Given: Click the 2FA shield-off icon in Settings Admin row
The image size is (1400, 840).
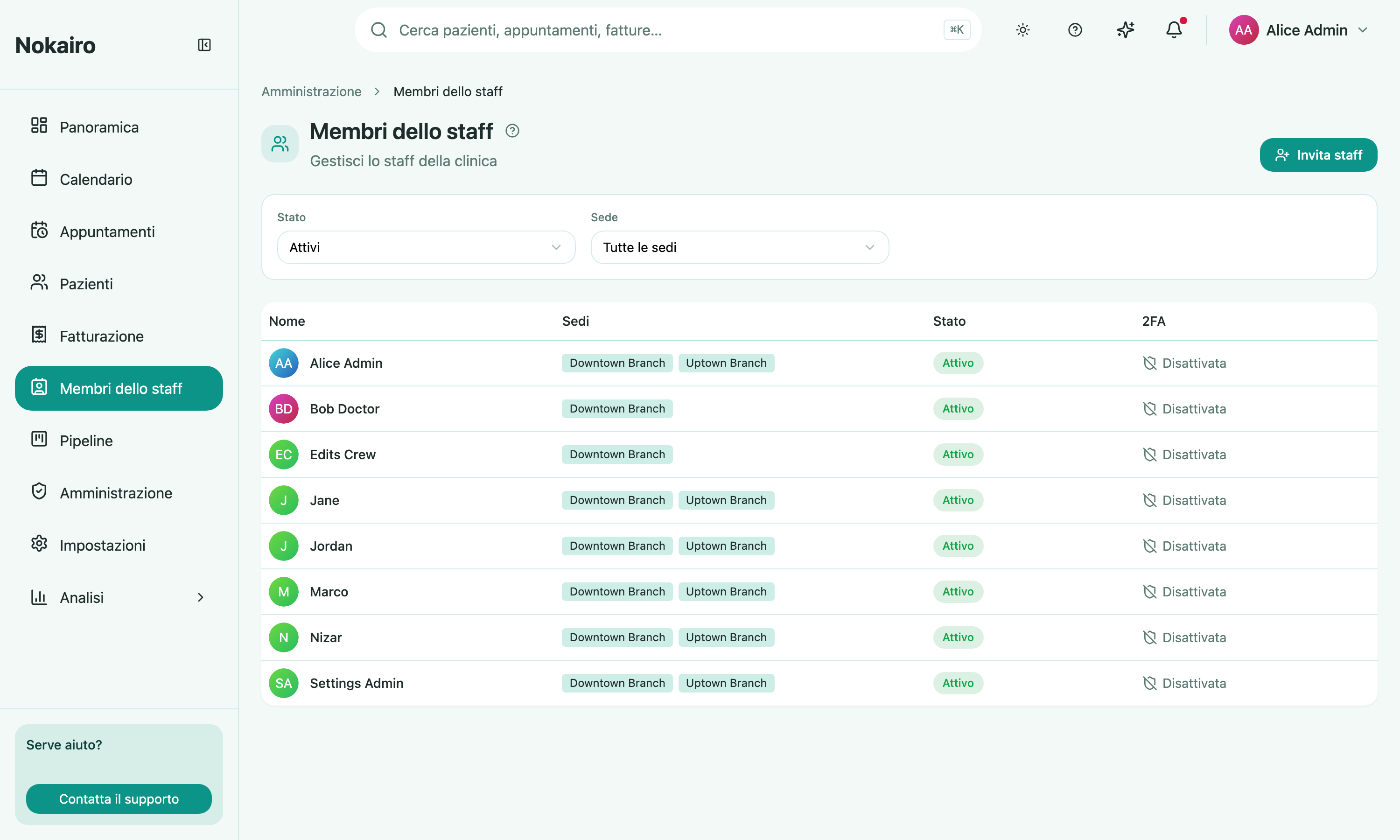Looking at the screenshot, I should point(1149,683).
